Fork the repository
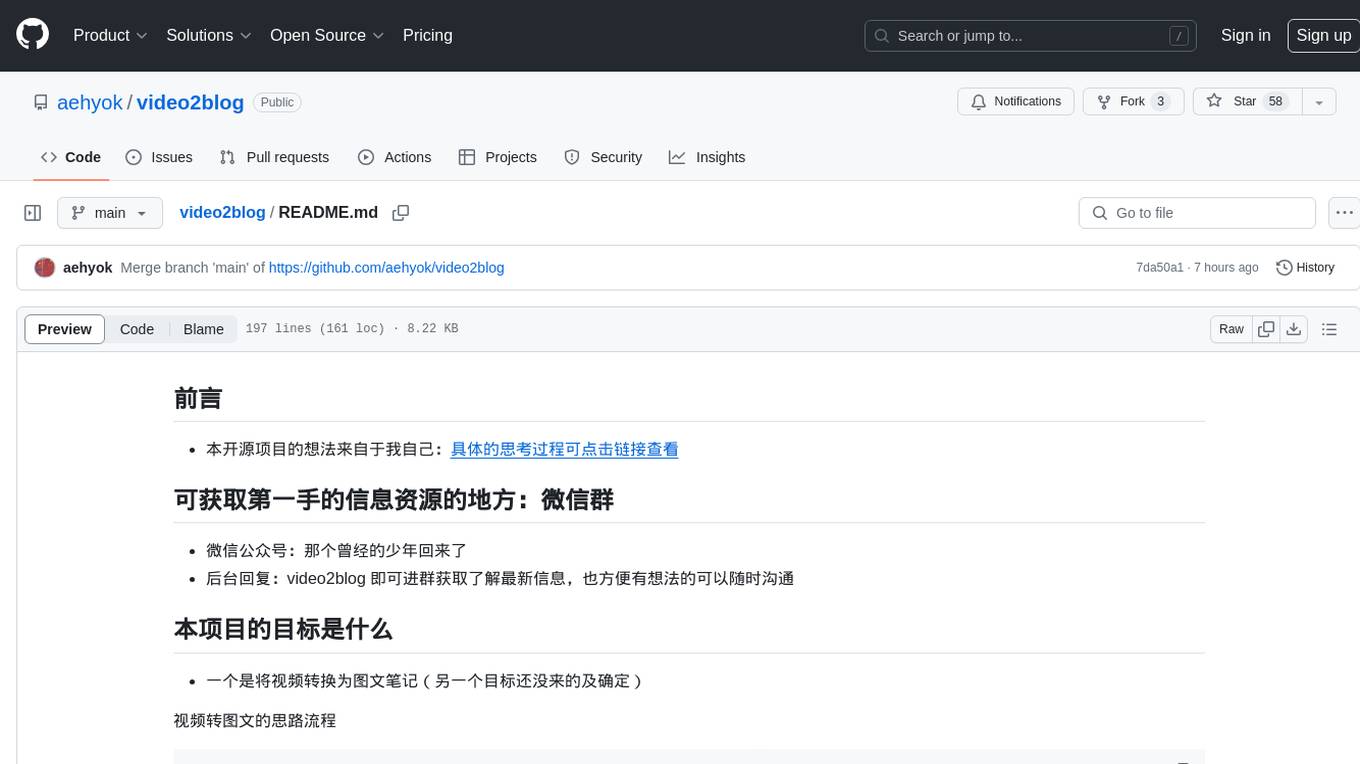Screen dimensions: 1360x764 tap(1134, 102)
